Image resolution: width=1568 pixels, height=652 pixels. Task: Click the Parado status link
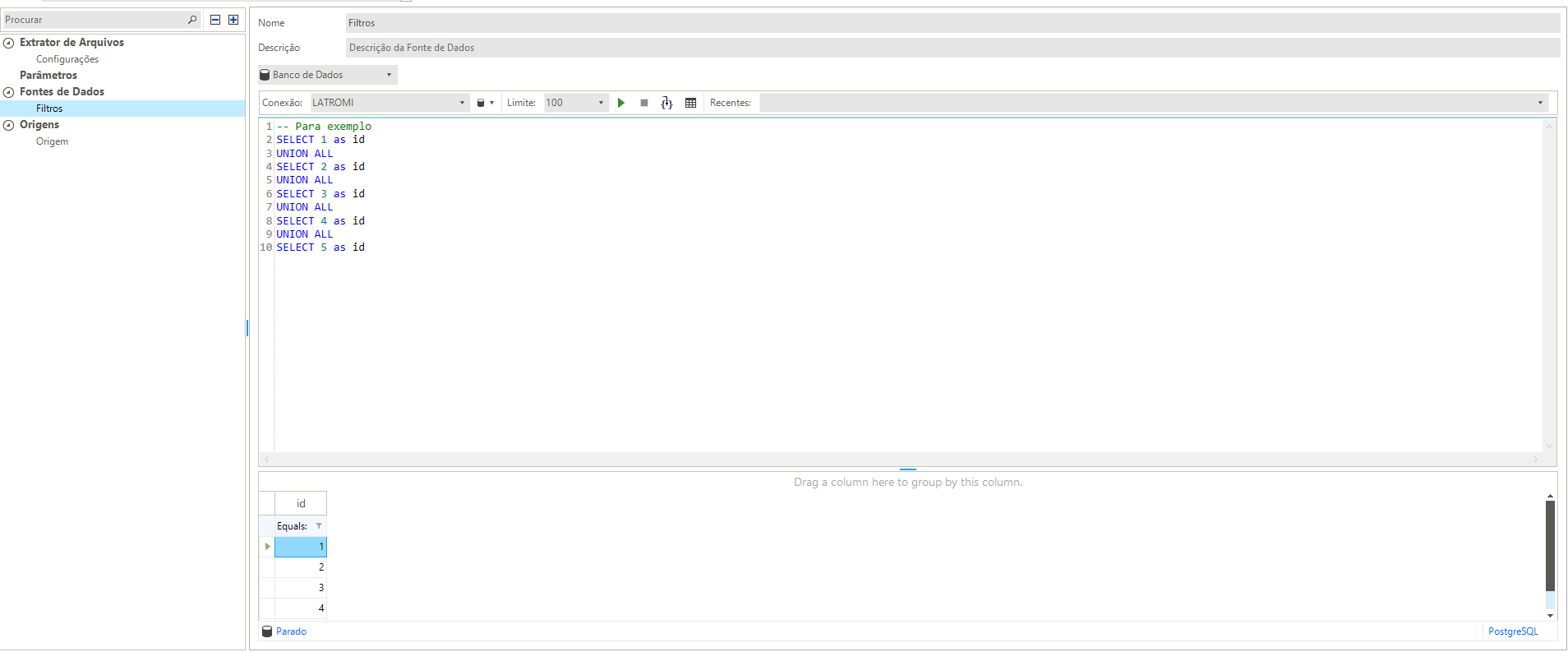(291, 631)
